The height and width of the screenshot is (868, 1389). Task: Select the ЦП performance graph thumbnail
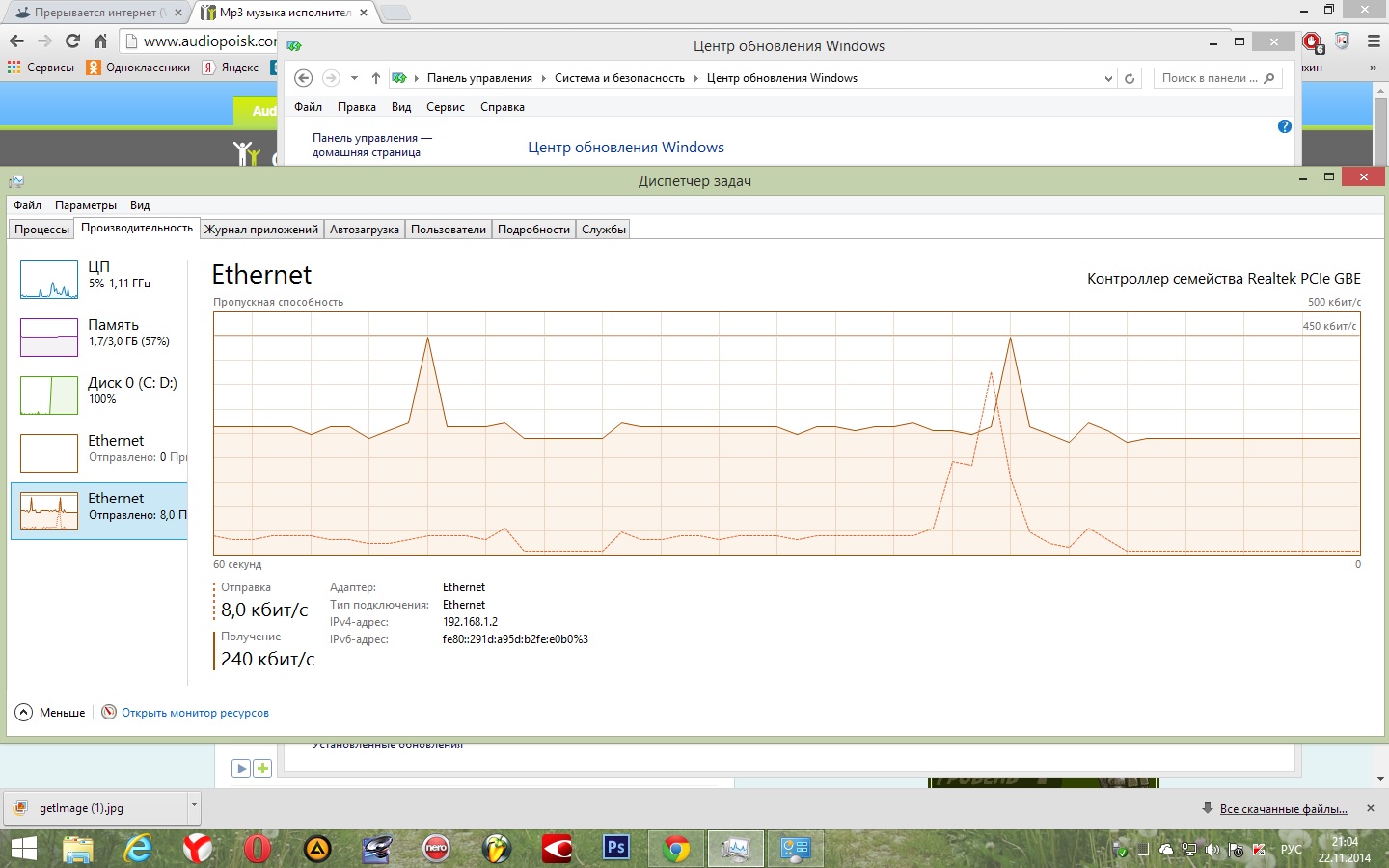pos(49,280)
